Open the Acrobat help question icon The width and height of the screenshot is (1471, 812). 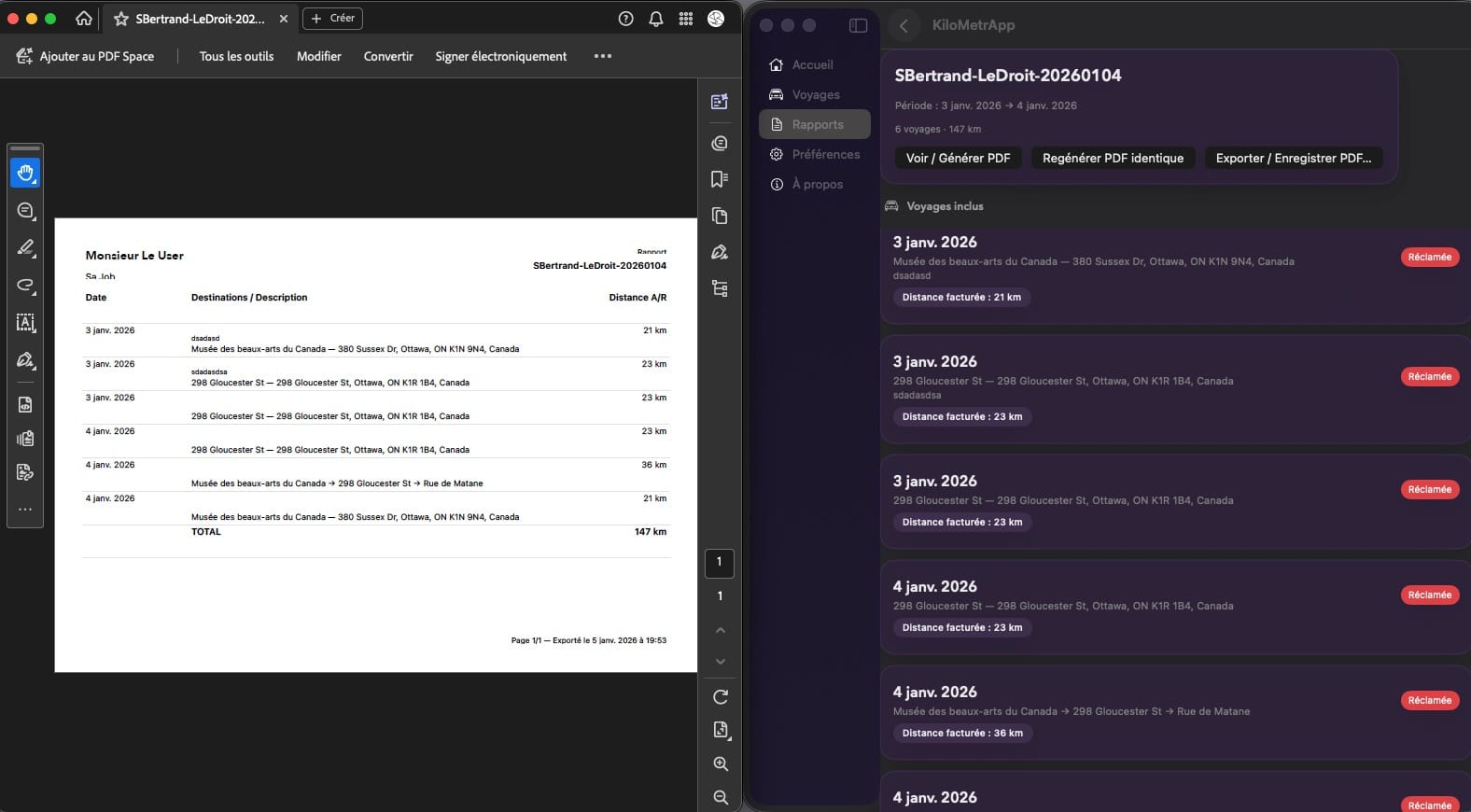click(626, 19)
